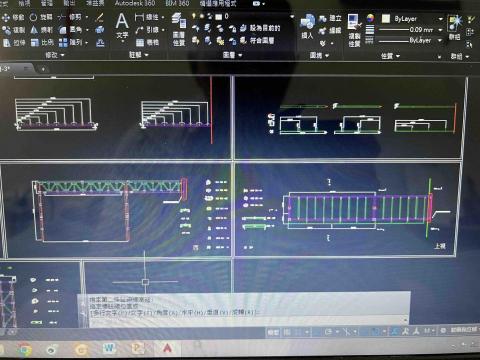The image size is (480, 360).
Task: Expand the Modify (修改) panel
Action: pos(55,55)
